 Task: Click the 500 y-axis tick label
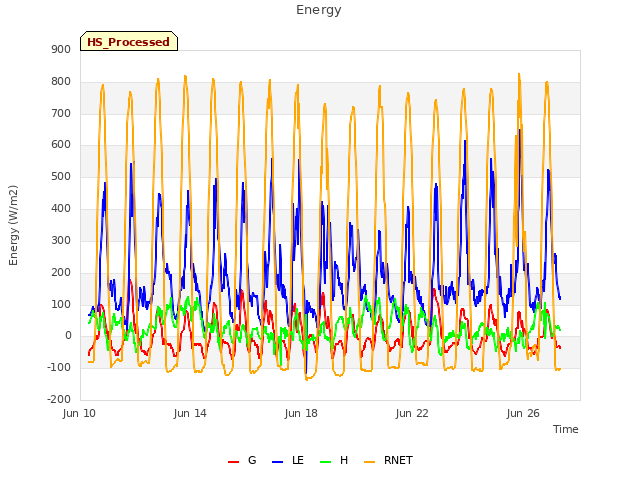(61, 177)
